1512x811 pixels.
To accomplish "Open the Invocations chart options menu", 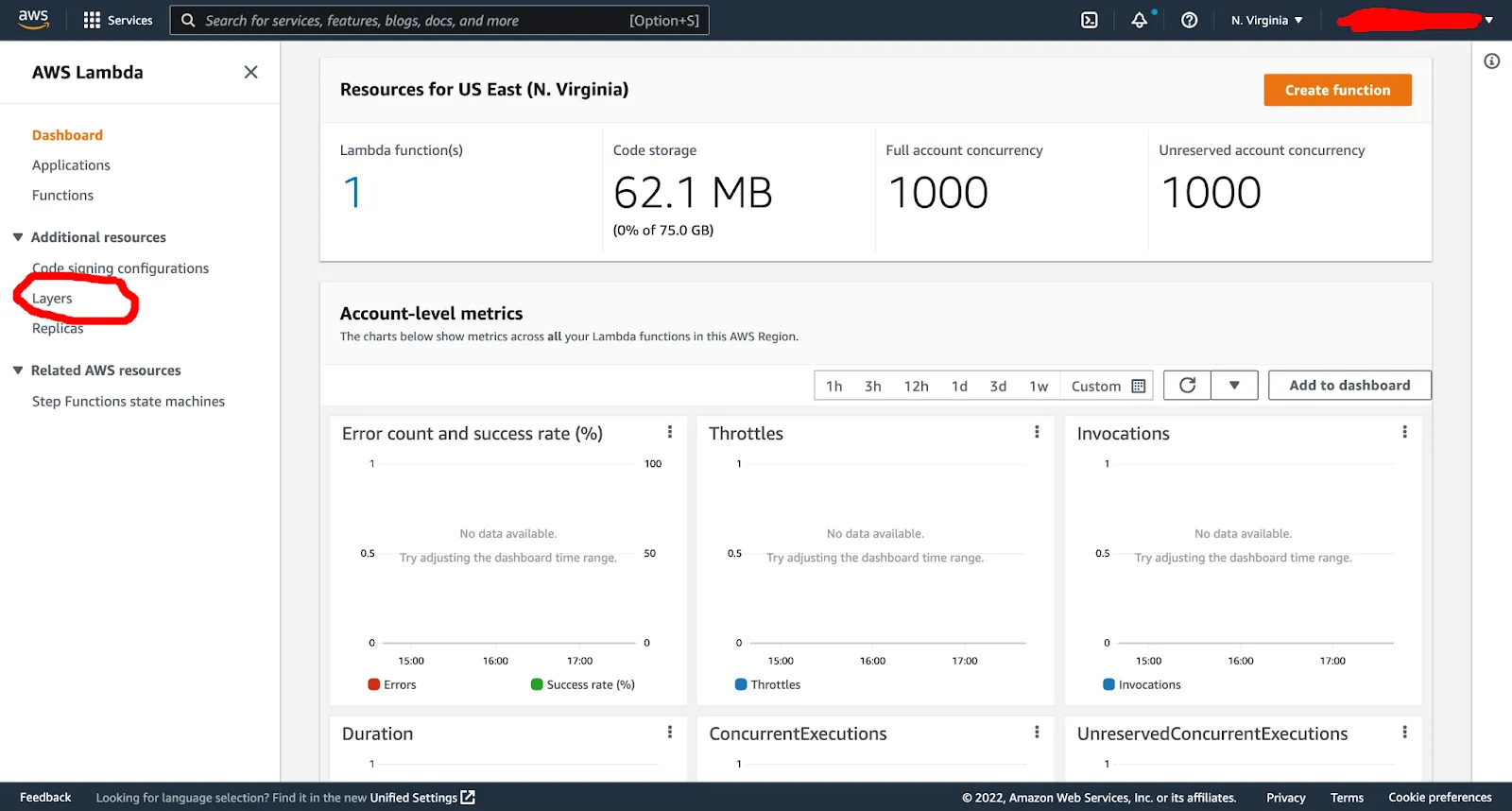I will pyautogui.click(x=1405, y=432).
